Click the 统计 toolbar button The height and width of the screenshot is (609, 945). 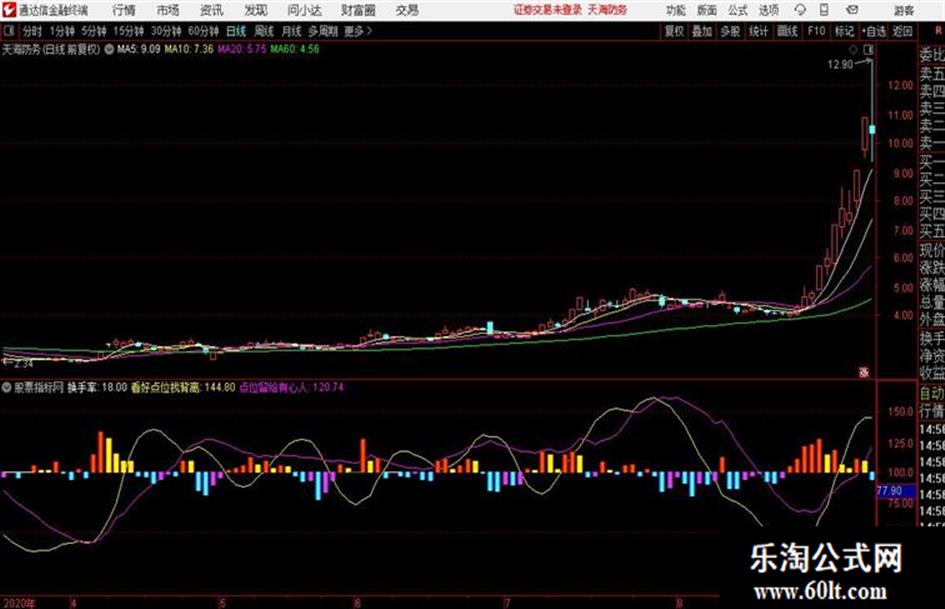[759, 31]
